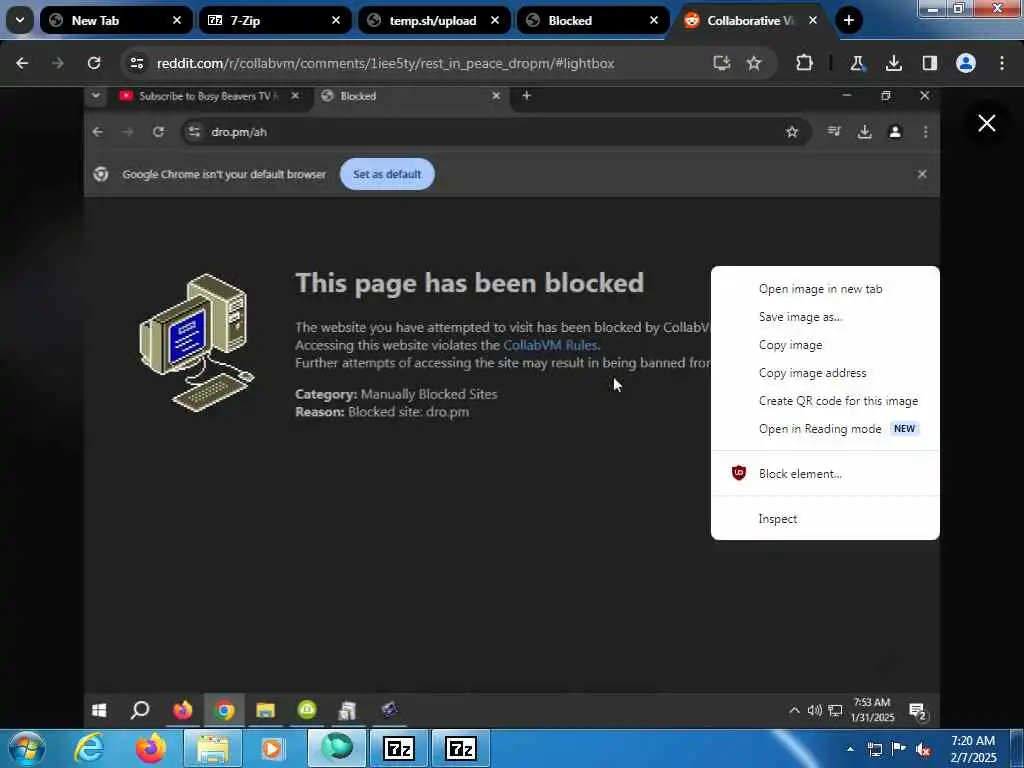Select Create QR code for this image
The width and height of the screenshot is (1024, 768).
(825, 401)
